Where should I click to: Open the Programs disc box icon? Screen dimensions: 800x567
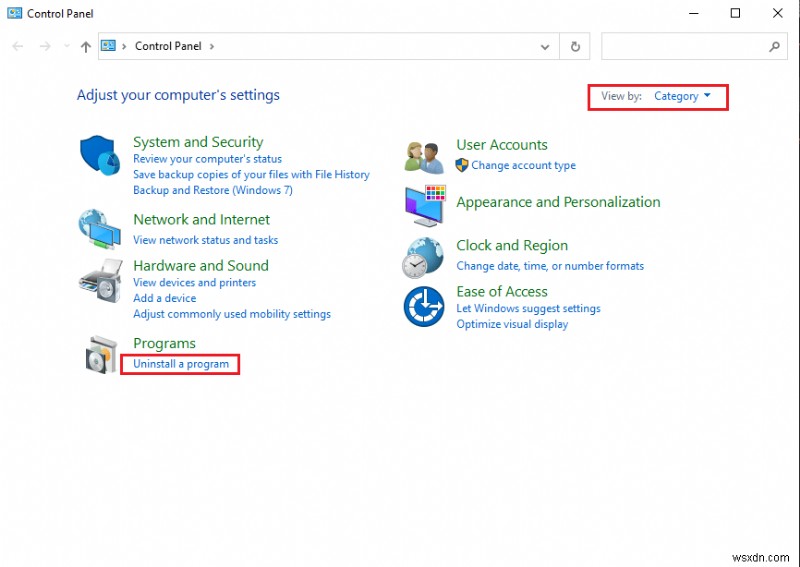click(x=100, y=355)
